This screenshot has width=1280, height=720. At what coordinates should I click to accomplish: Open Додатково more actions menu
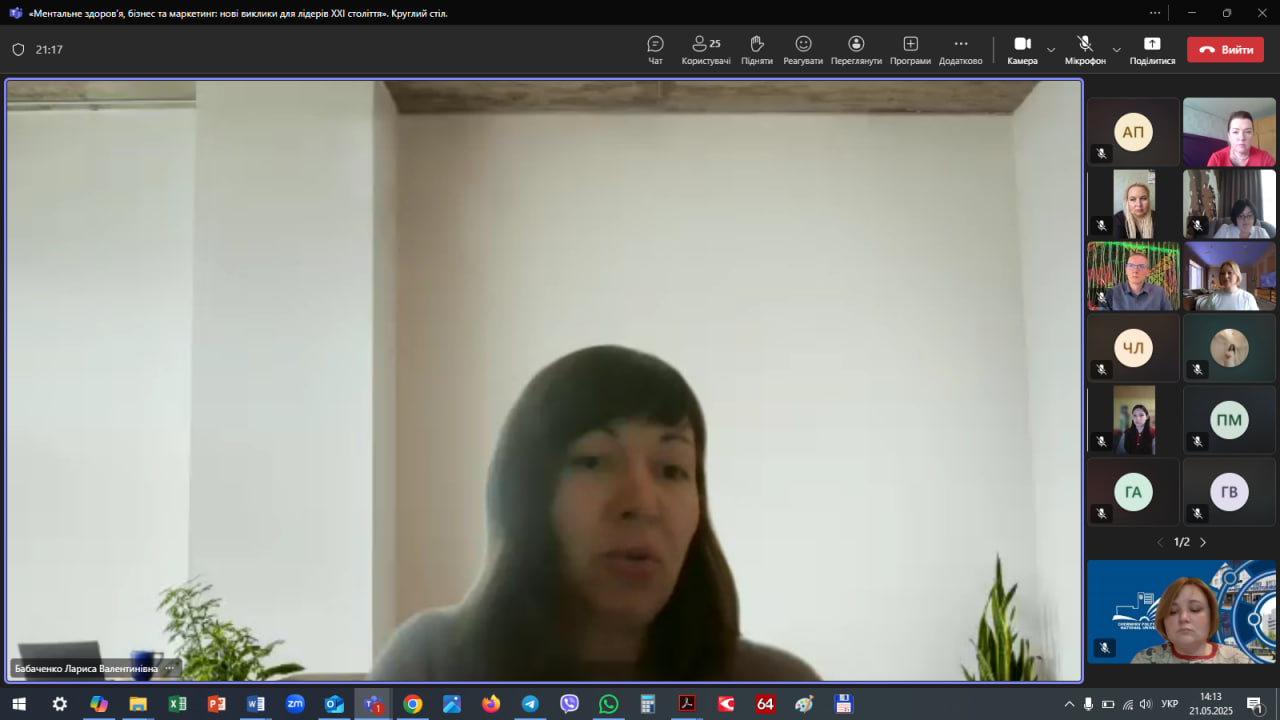pos(960,50)
